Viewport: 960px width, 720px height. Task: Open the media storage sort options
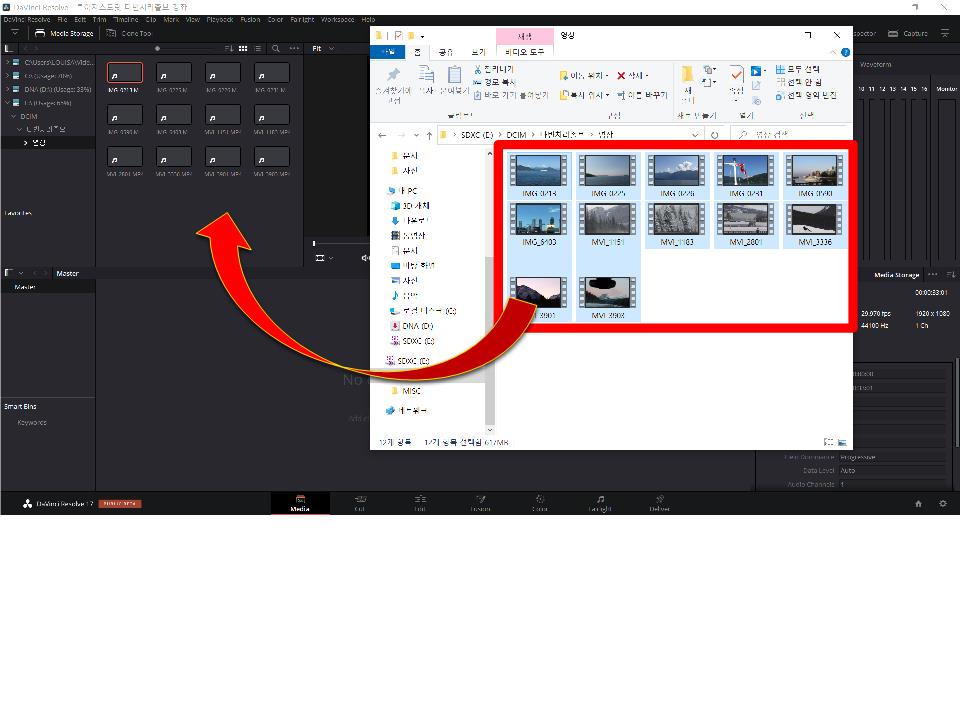[x=229, y=48]
